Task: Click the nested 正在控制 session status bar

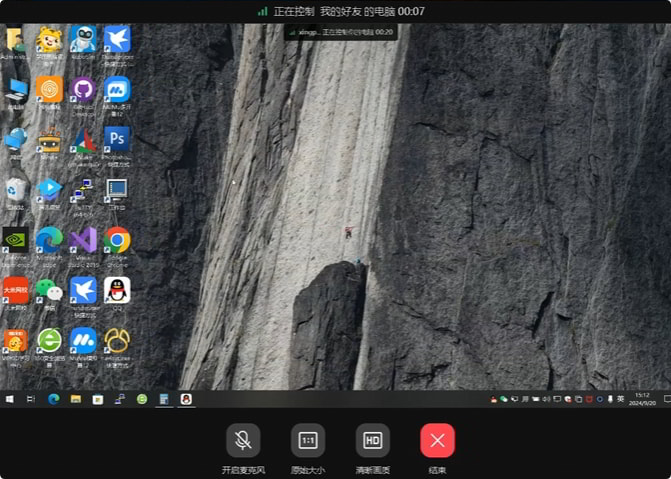Action: 342,32
